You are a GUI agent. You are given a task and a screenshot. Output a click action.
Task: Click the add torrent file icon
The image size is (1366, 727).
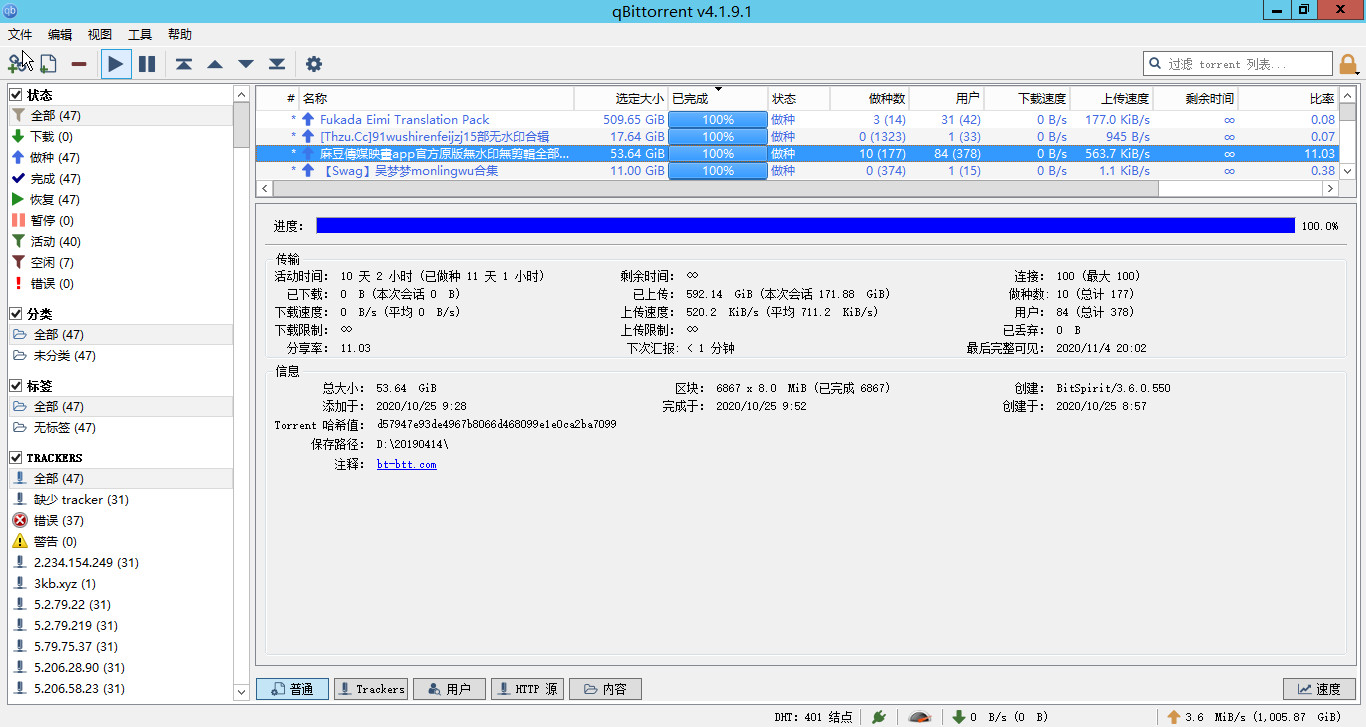pos(47,64)
